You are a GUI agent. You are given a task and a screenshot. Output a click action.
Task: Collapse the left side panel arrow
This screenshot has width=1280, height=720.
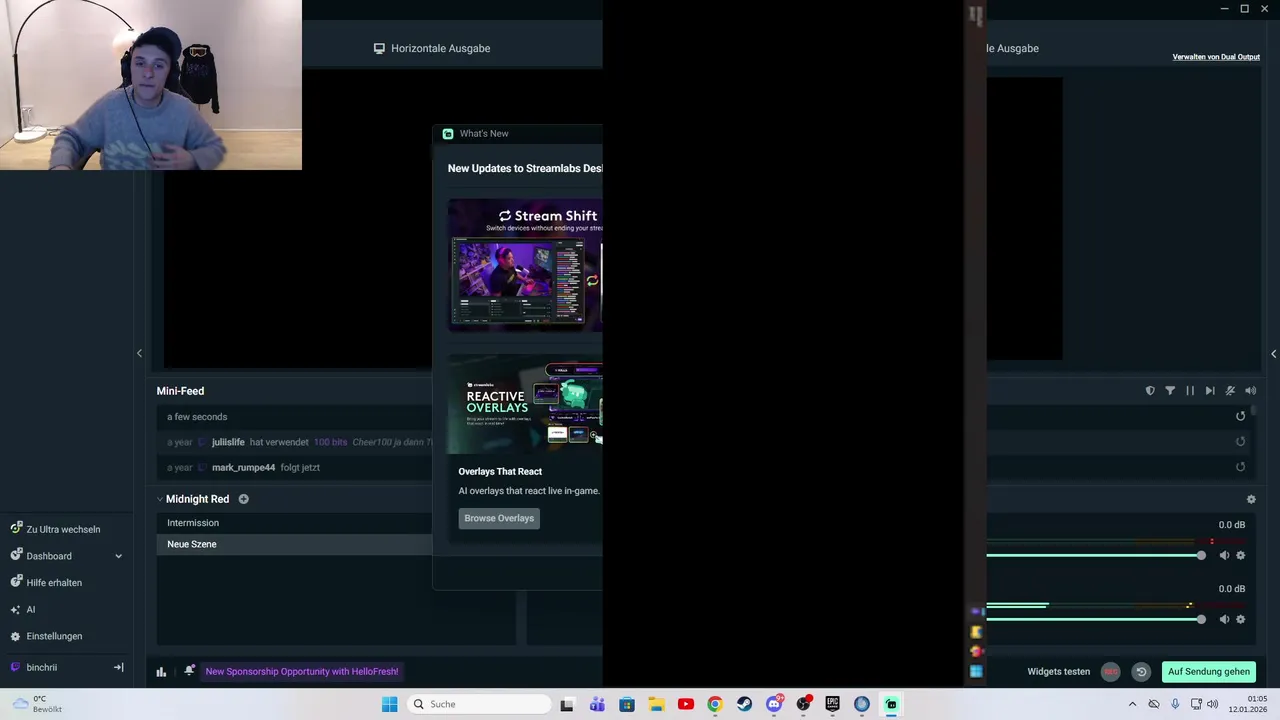pos(139,353)
